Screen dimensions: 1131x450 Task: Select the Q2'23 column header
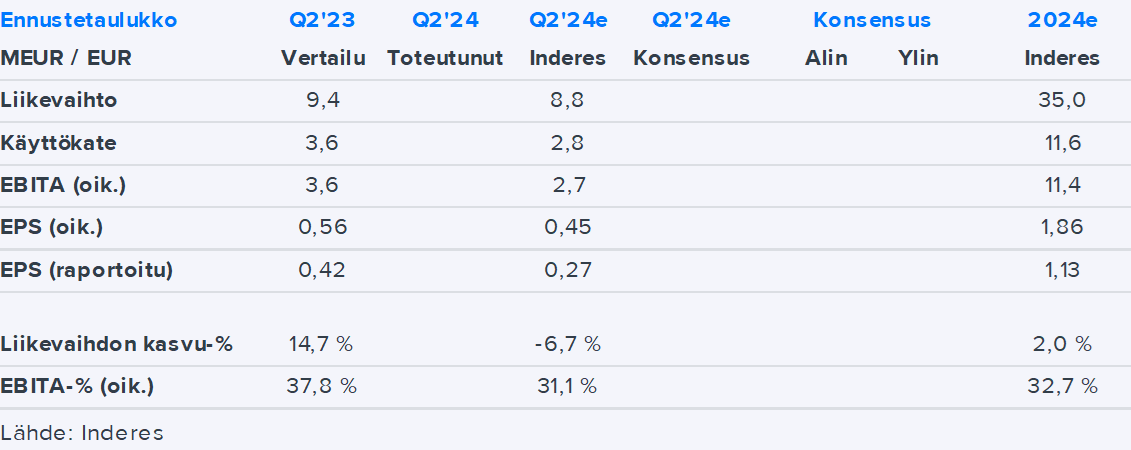coord(321,20)
